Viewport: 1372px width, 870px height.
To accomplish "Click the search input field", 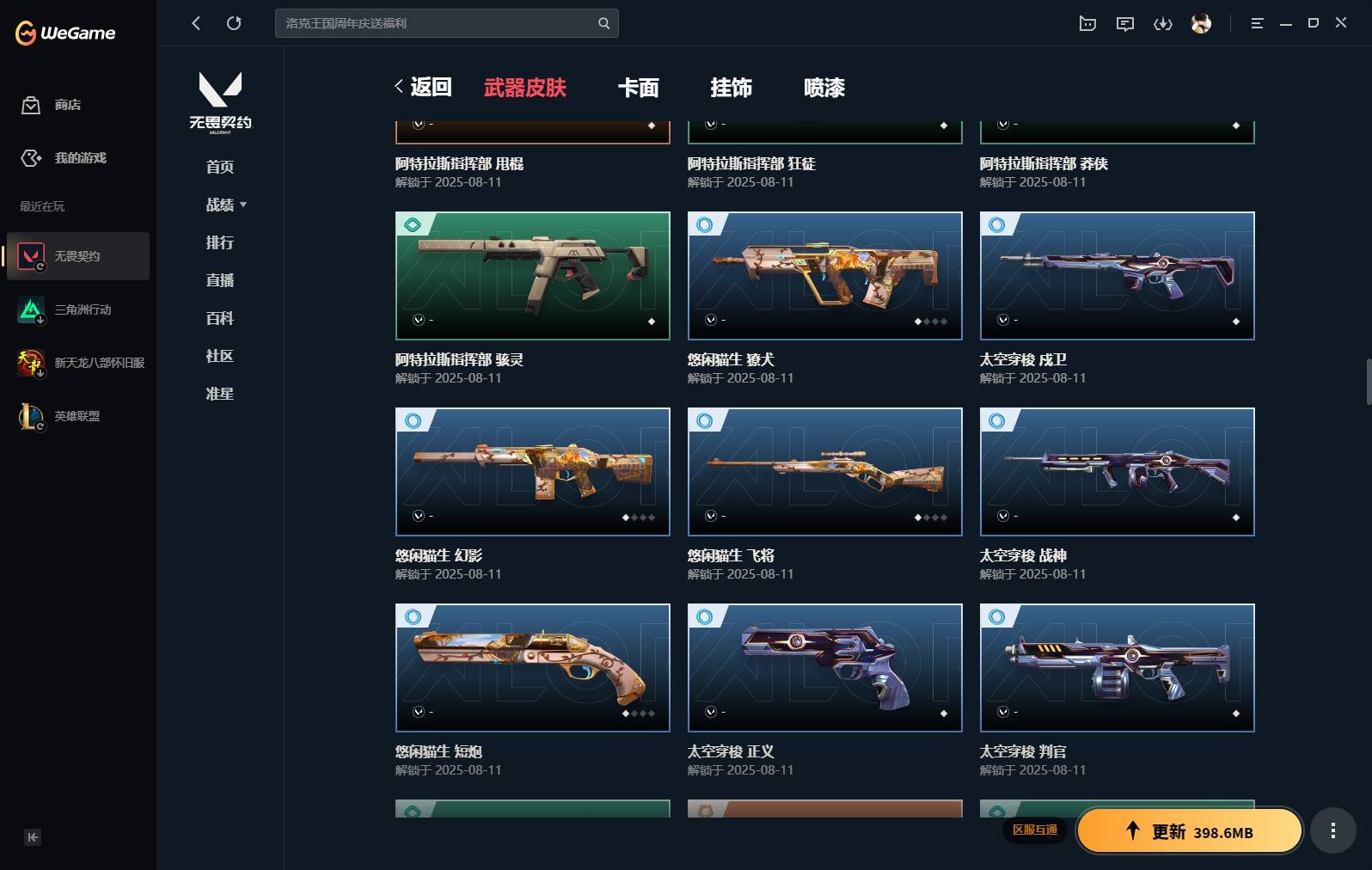I will tap(446, 23).
